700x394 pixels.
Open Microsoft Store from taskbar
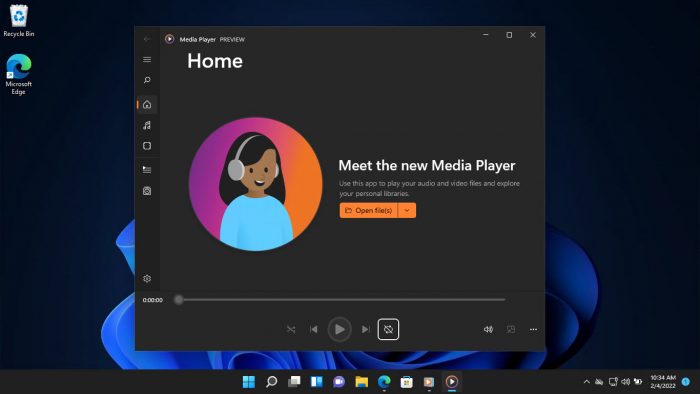click(x=407, y=382)
